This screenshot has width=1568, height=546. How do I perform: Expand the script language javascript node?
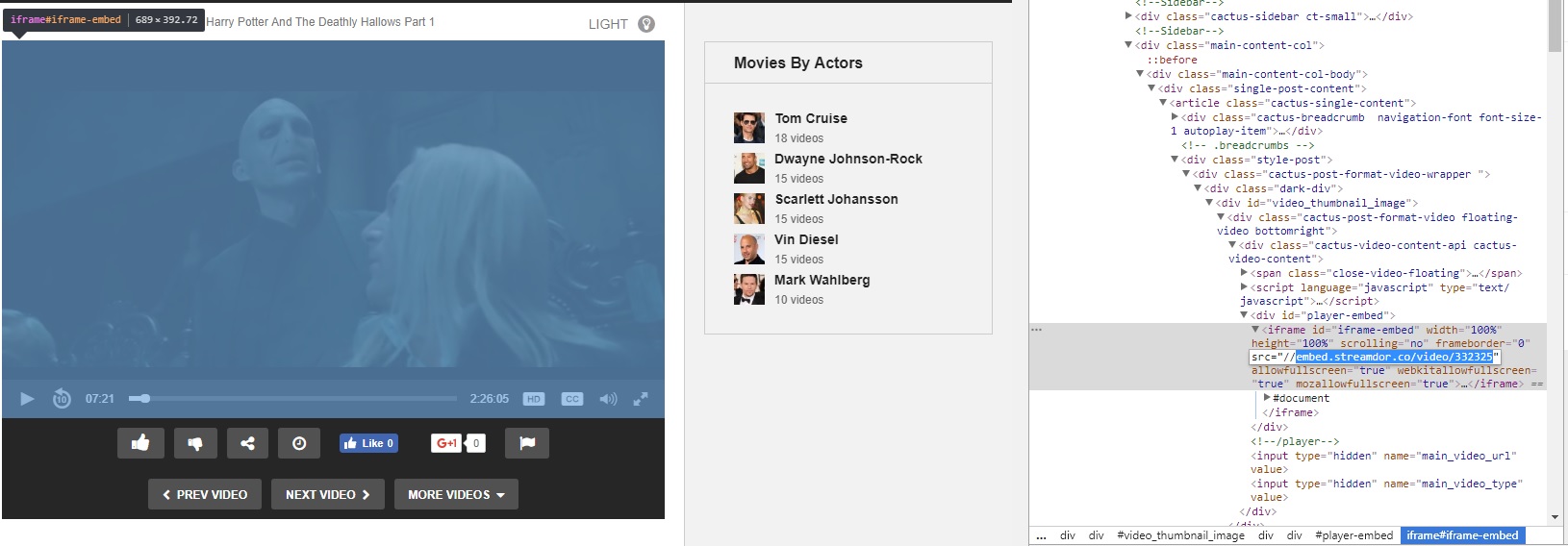coord(1244,287)
